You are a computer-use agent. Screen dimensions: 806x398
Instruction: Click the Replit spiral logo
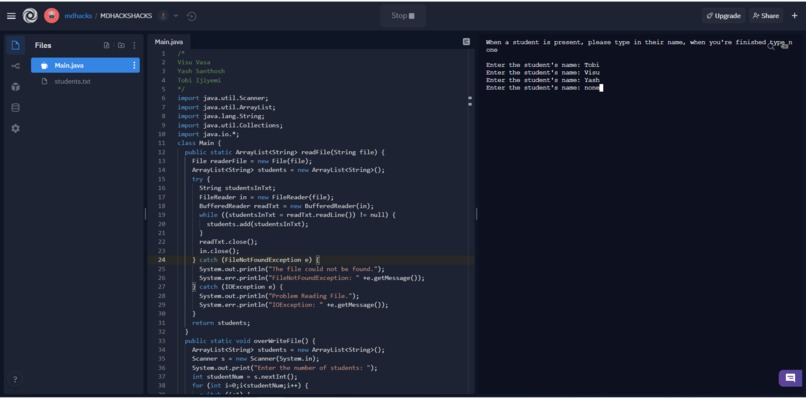pyautogui.click(x=30, y=16)
